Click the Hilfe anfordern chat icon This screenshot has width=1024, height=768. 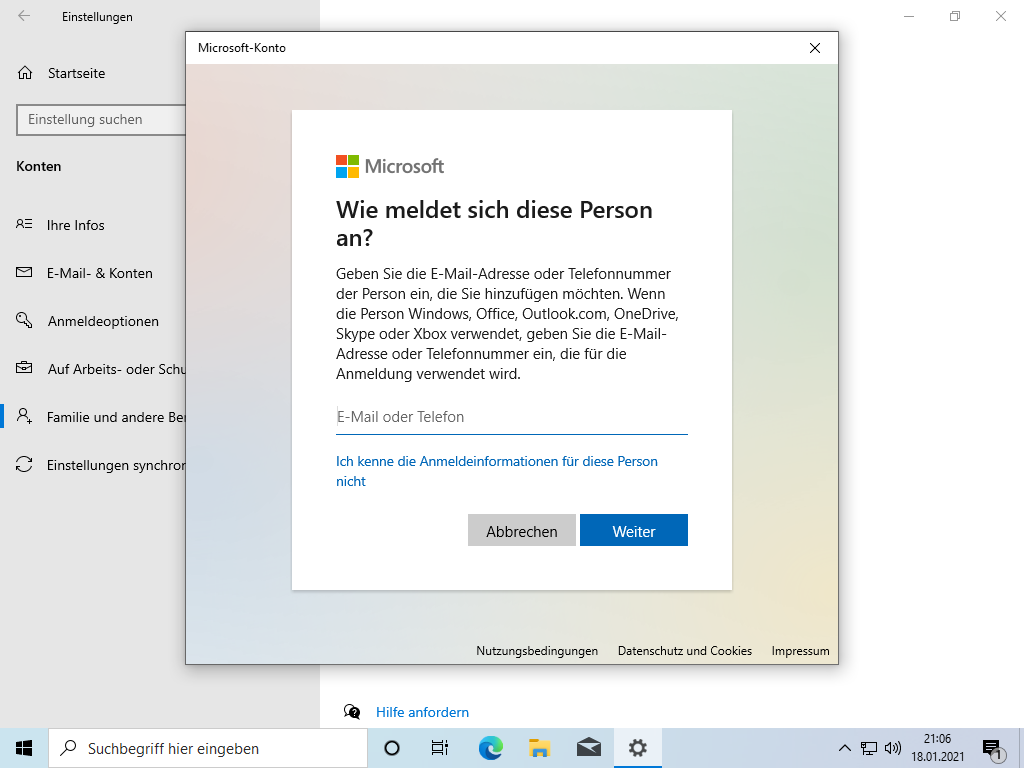352,712
